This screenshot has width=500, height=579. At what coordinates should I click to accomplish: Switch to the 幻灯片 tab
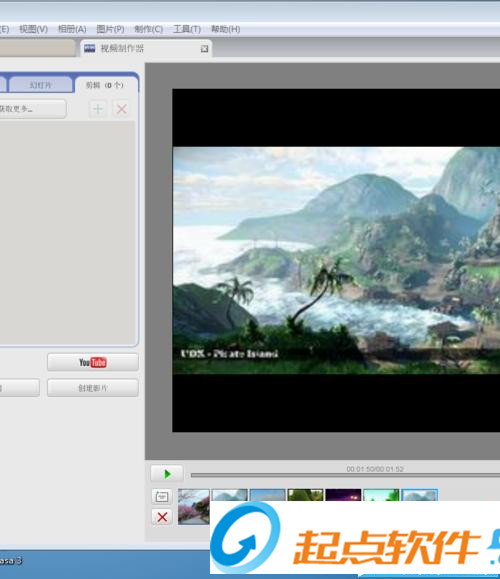coord(41,85)
